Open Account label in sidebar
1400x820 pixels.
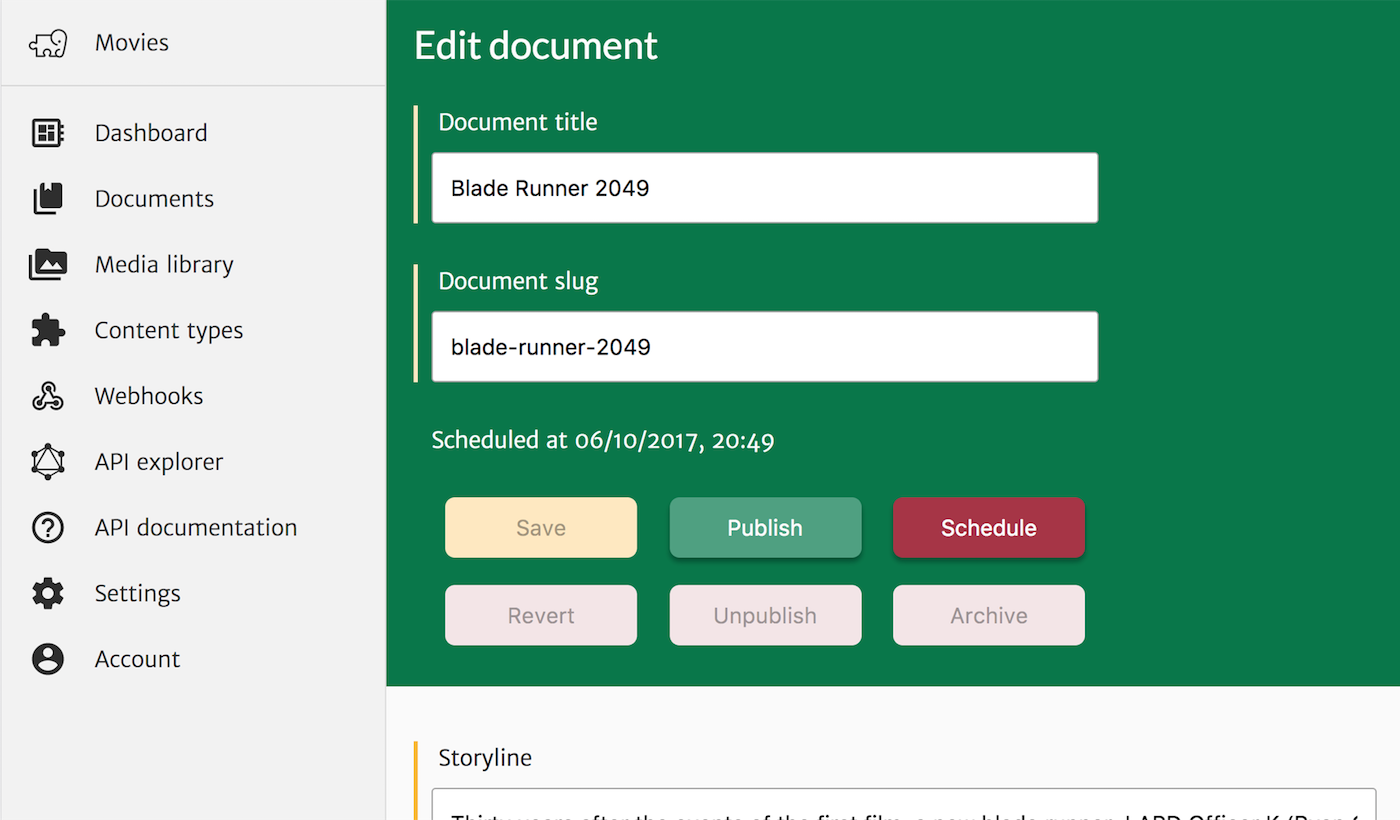coord(137,660)
